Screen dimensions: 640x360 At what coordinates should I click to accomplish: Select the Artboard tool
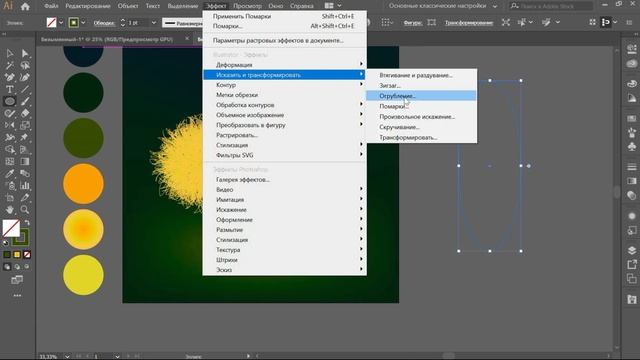(x=9, y=198)
